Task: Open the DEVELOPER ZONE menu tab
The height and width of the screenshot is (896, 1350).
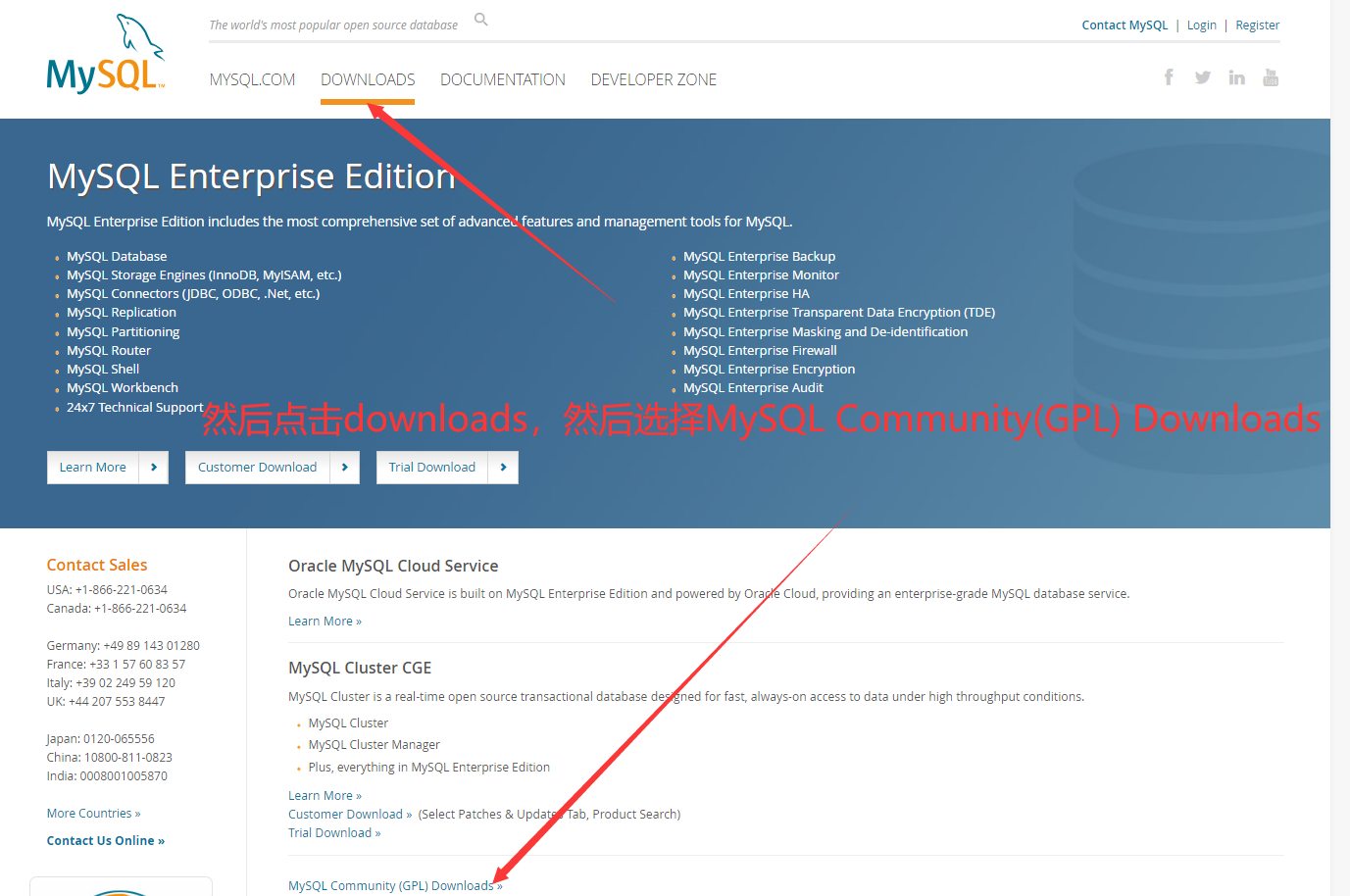Action: (x=654, y=79)
